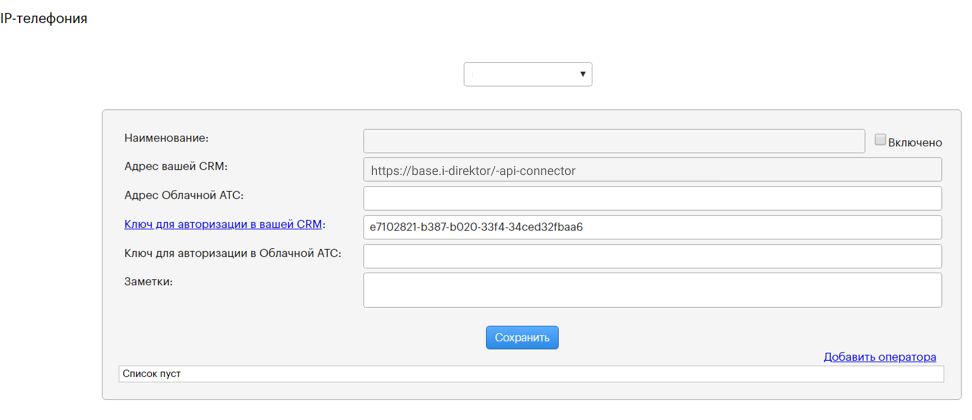Click inside the Заметки notes text area

pos(652,290)
